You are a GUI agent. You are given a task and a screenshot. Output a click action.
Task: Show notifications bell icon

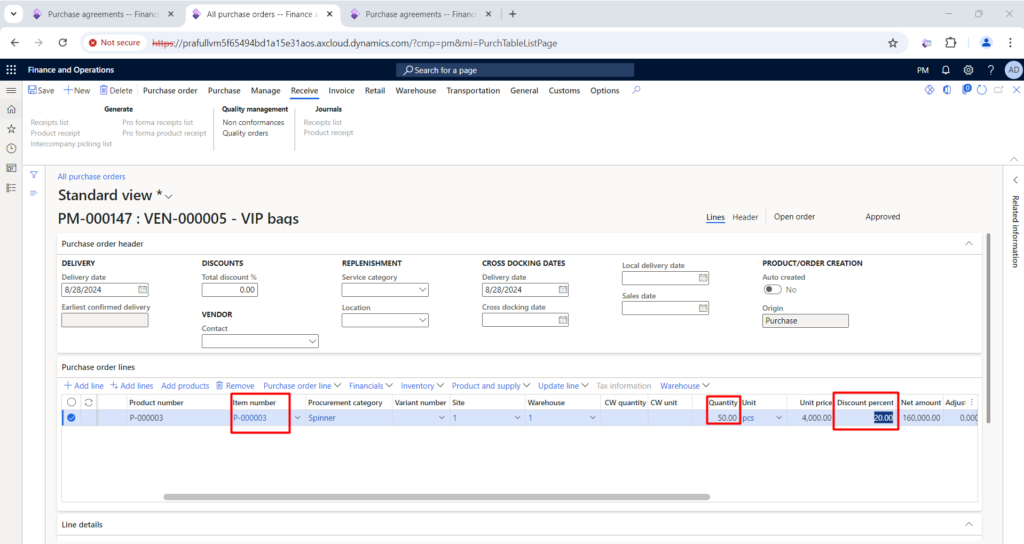pyautogui.click(x=946, y=70)
